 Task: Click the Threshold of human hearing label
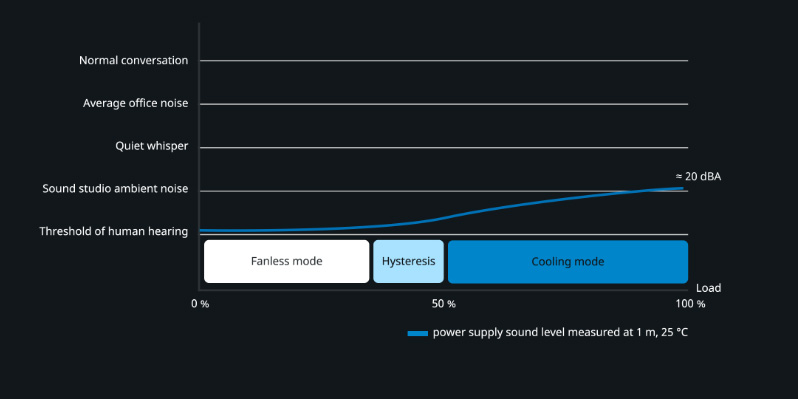[114, 232]
